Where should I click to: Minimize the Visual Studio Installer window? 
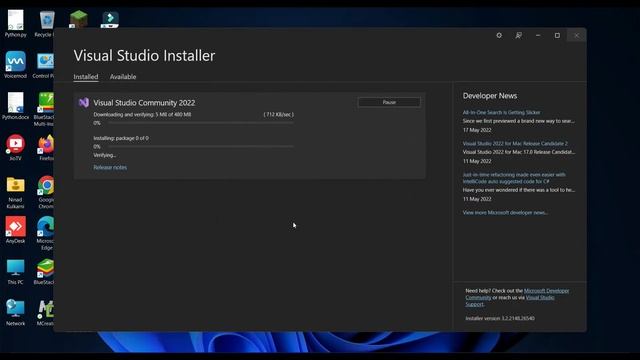tap(538, 36)
